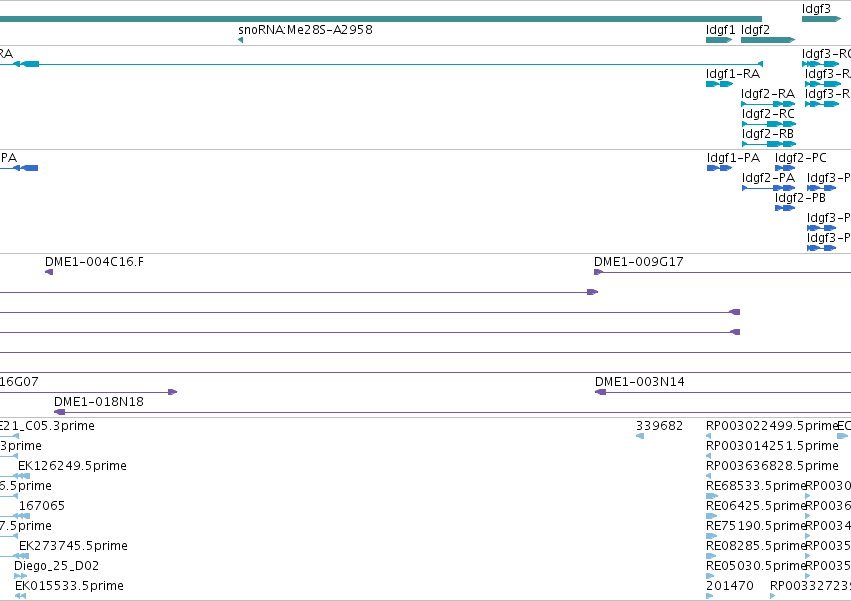This screenshot has height=601, width=851.
Task: Click the RP003636828.5prime EST label
Action: [x=772, y=466]
